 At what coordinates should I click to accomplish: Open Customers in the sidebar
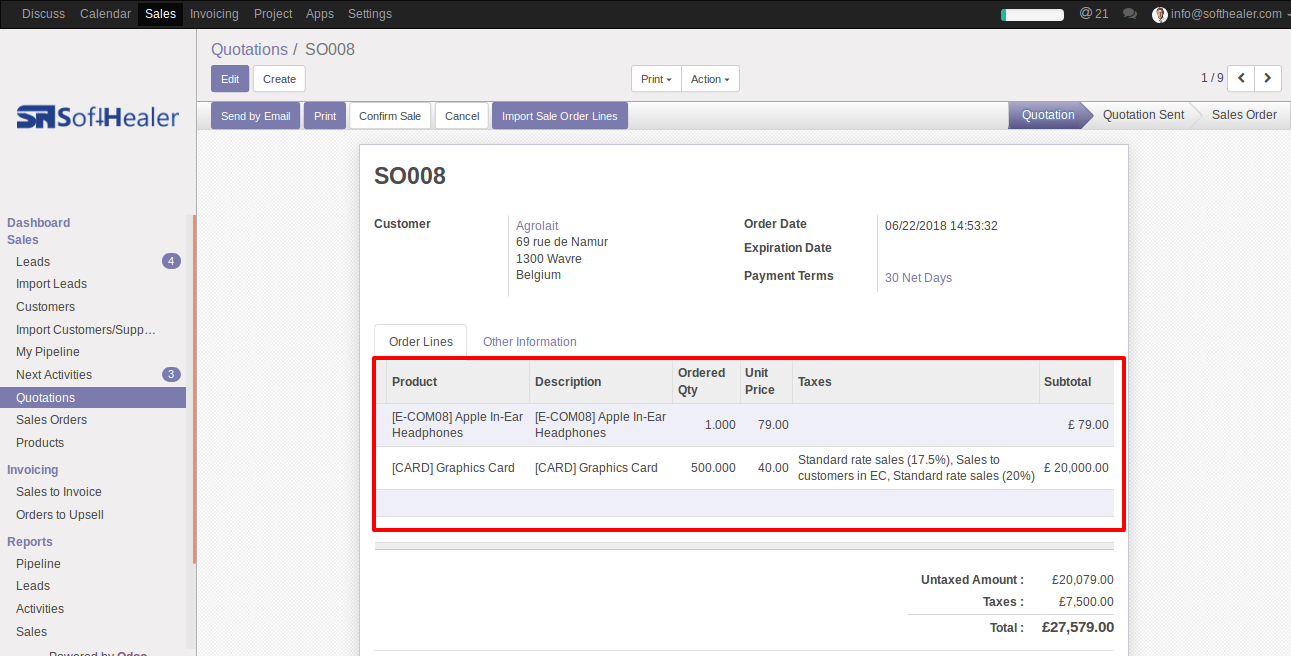pos(45,307)
